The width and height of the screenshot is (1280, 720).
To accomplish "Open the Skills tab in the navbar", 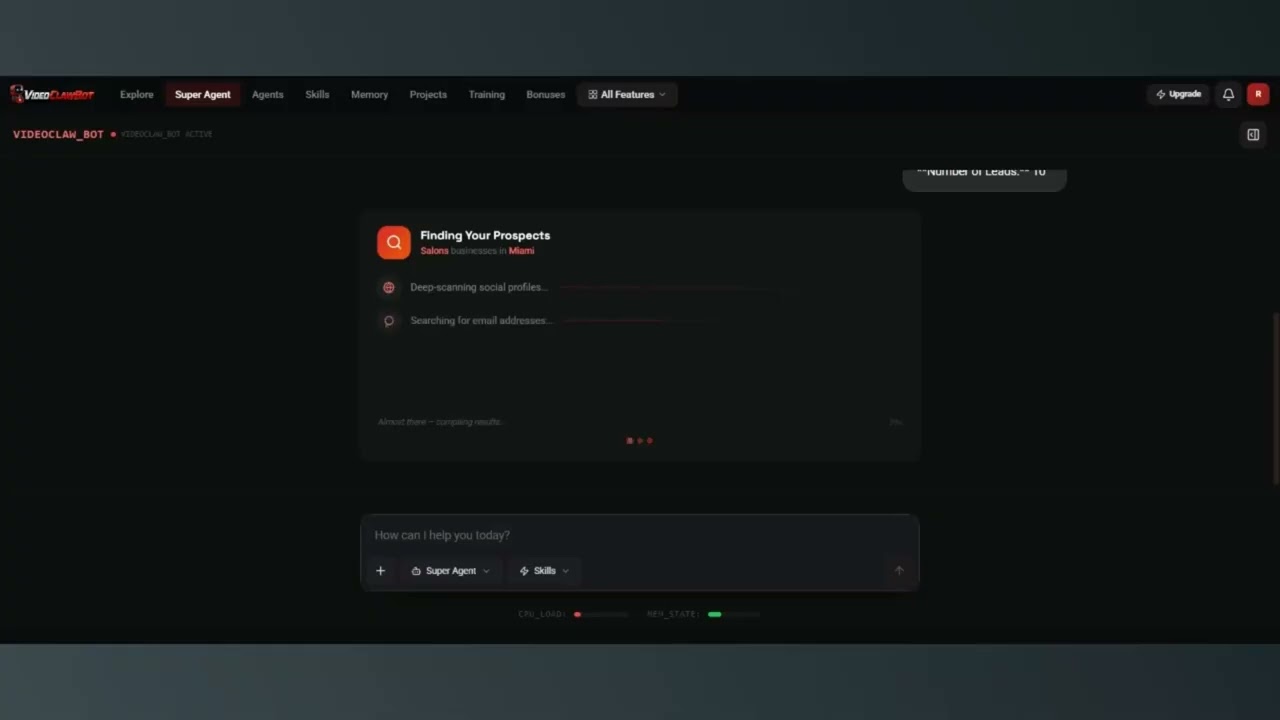I will click(317, 94).
